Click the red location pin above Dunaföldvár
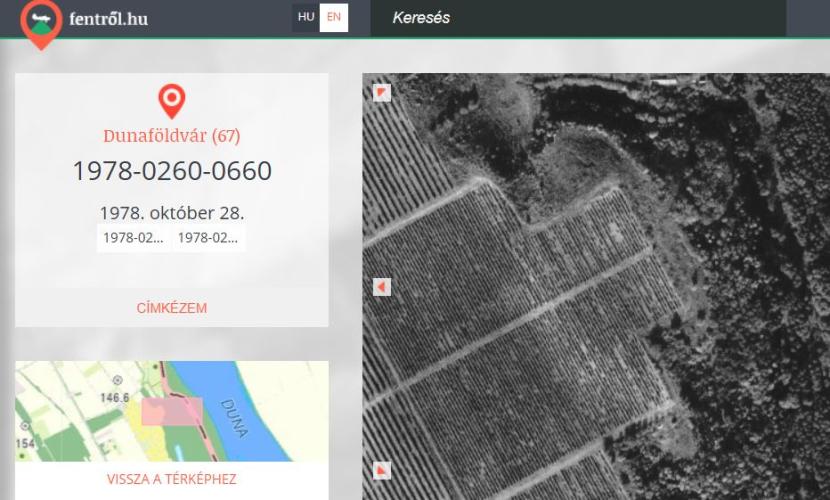The width and height of the screenshot is (830, 500). tap(172, 101)
